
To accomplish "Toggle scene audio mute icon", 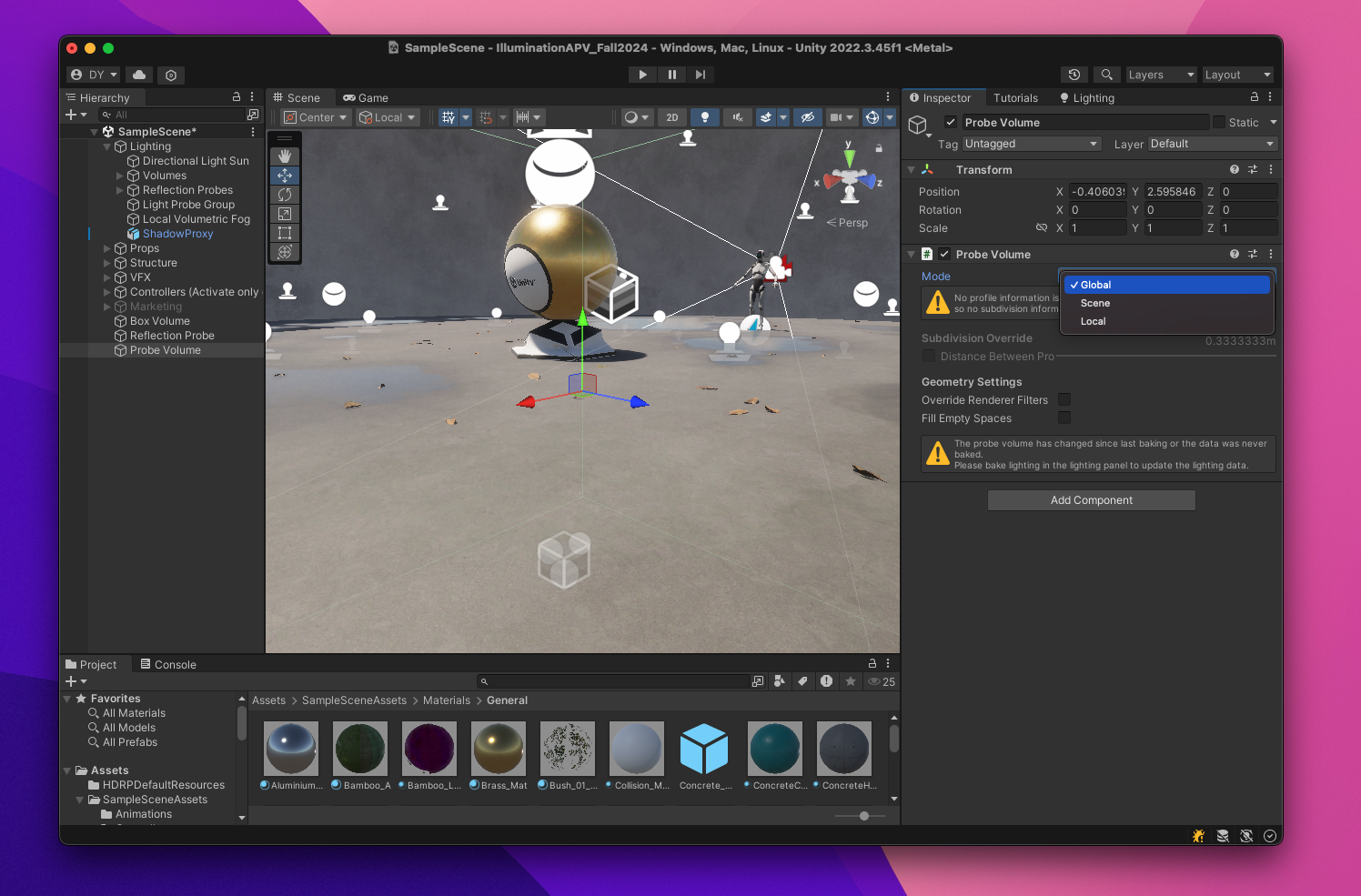I will tap(738, 117).
